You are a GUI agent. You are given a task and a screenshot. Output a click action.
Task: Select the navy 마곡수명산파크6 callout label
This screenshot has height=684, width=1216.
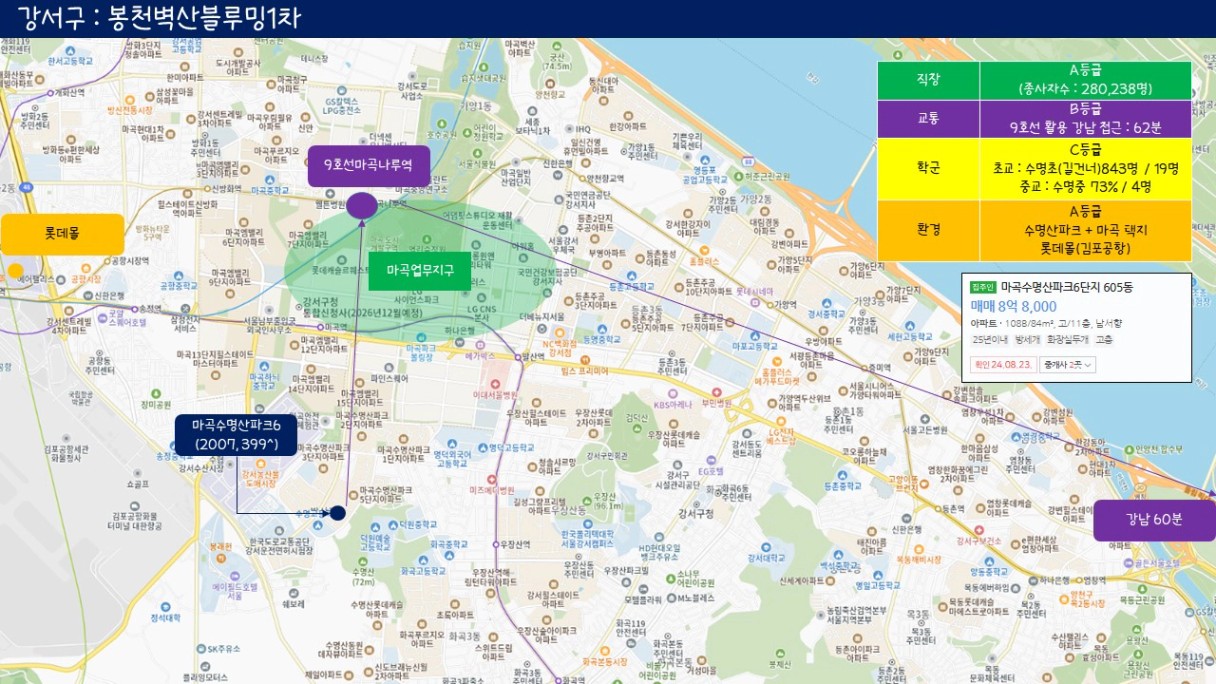pyautogui.click(x=236, y=434)
